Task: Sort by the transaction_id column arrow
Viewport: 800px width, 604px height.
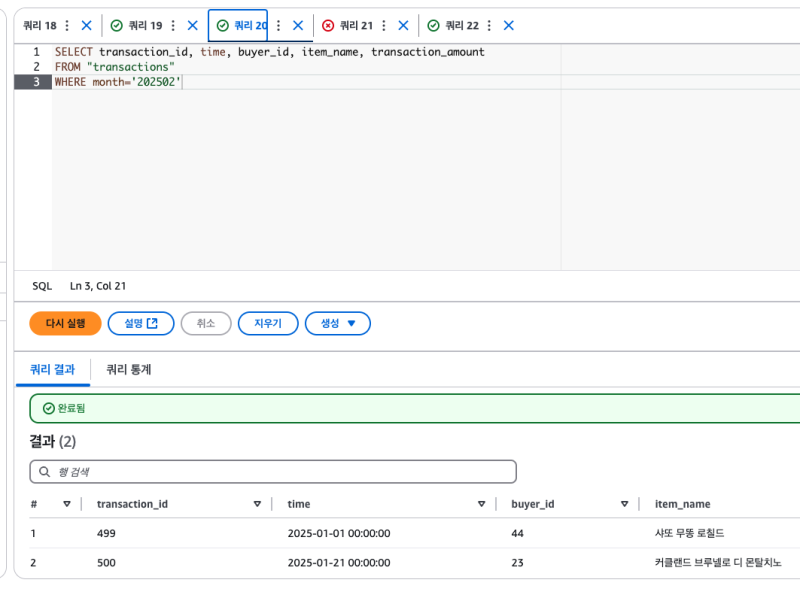Action: tap(257, 505)
